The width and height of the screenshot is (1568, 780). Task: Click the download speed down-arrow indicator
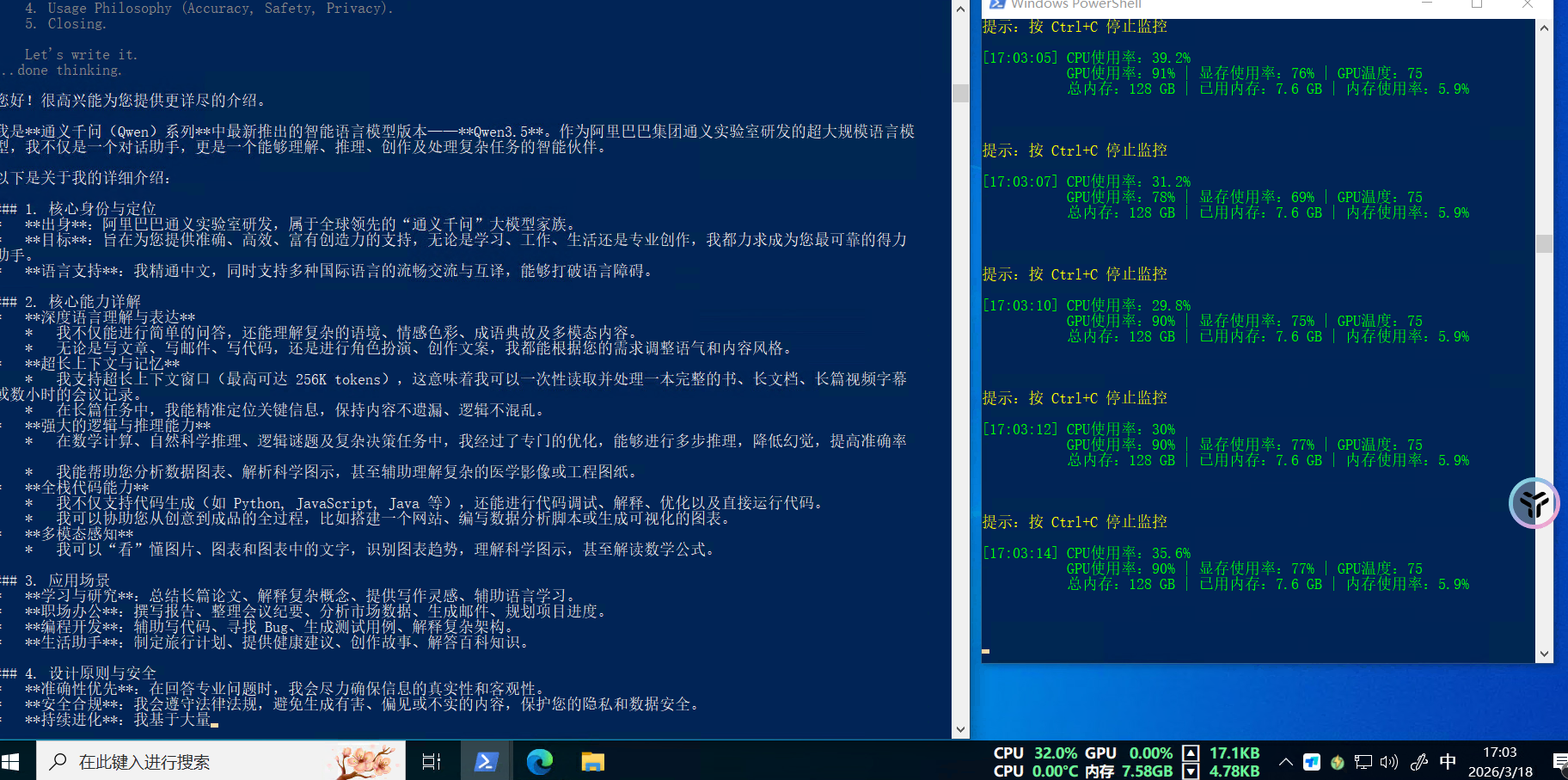tap(1191, 771)
